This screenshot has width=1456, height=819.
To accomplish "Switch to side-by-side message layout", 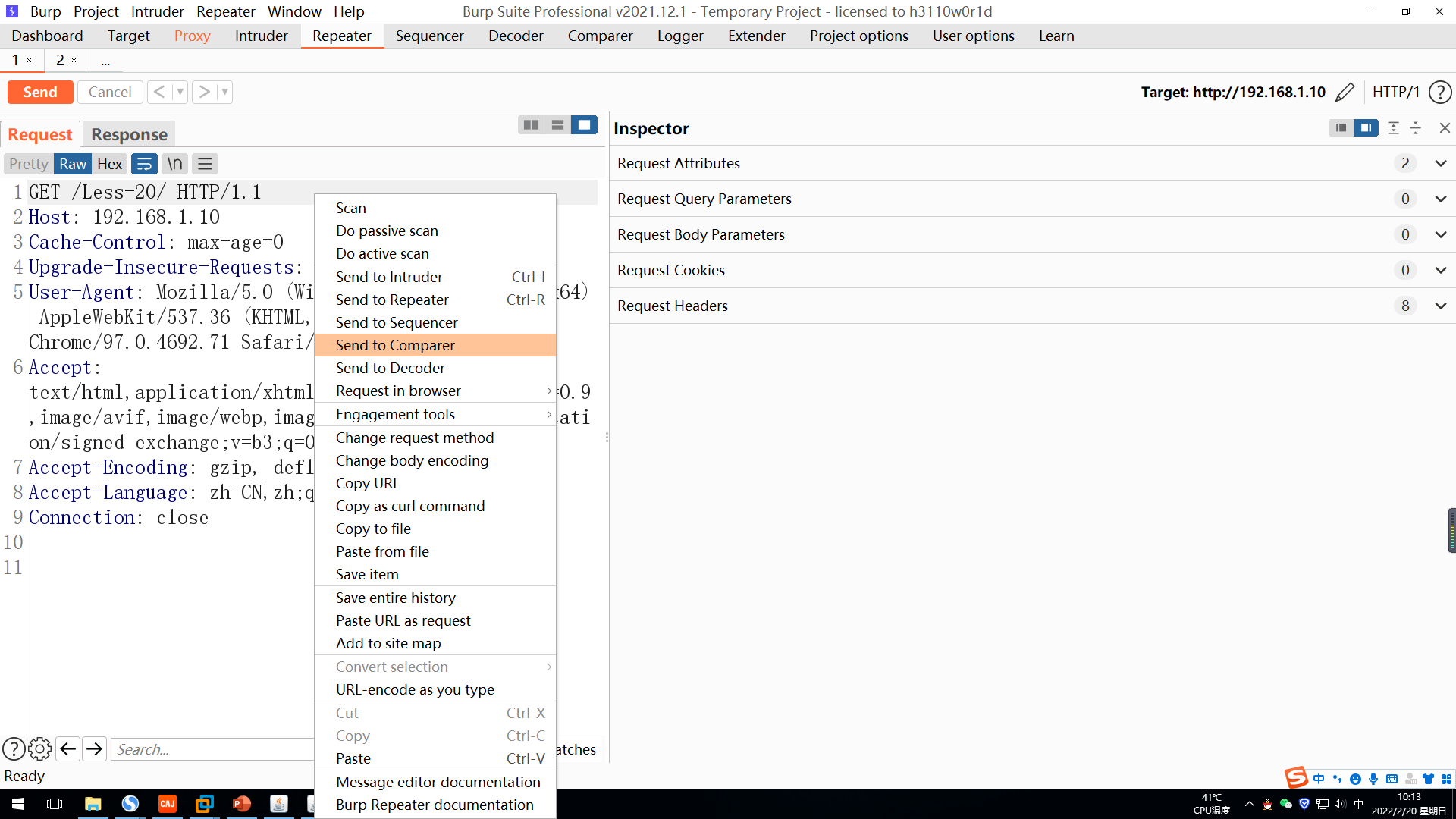I will click(531, 124).
